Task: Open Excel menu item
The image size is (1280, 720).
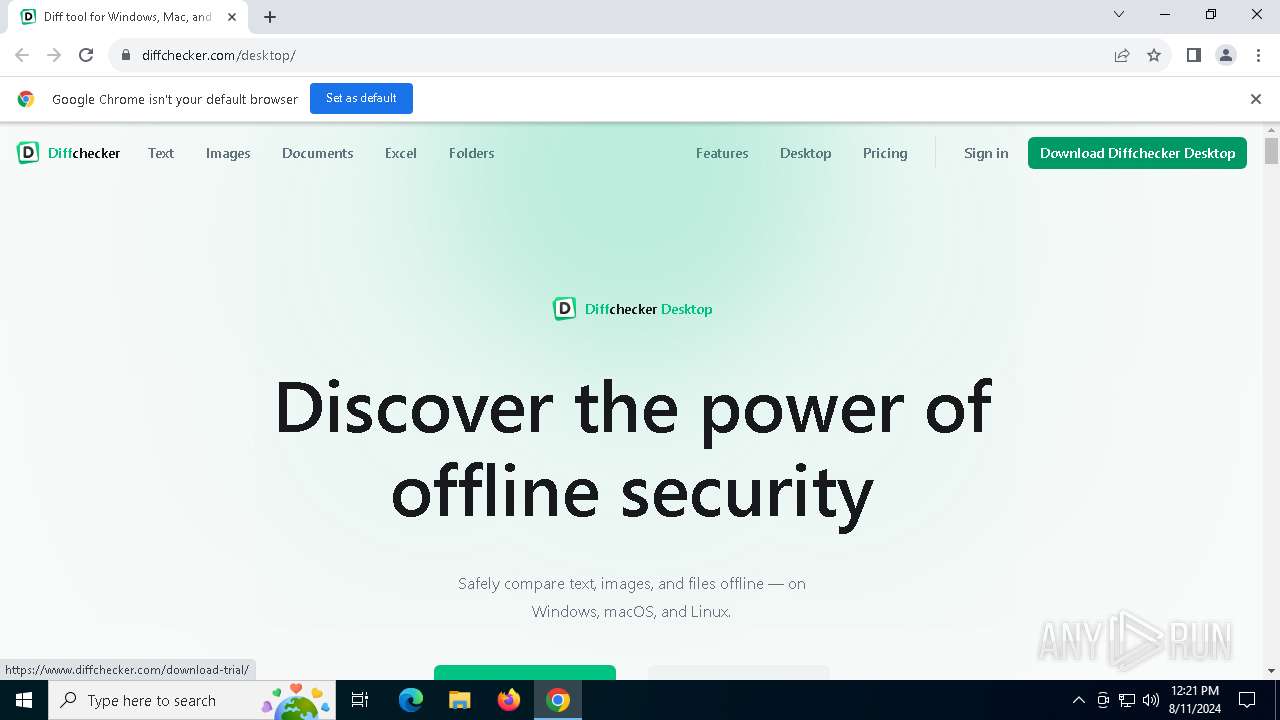Action: [401, 153]
